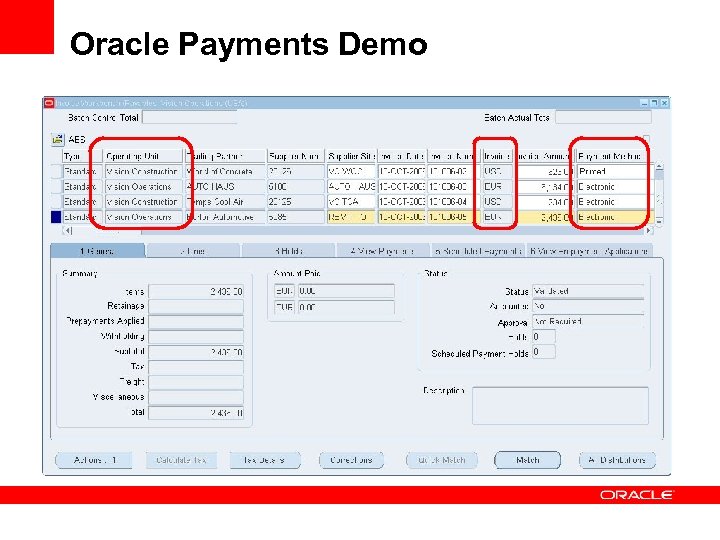Screen dimensions: 720x540
Task: Open the 6 View Prepayment Applications tab
Action: pos(589,251)
